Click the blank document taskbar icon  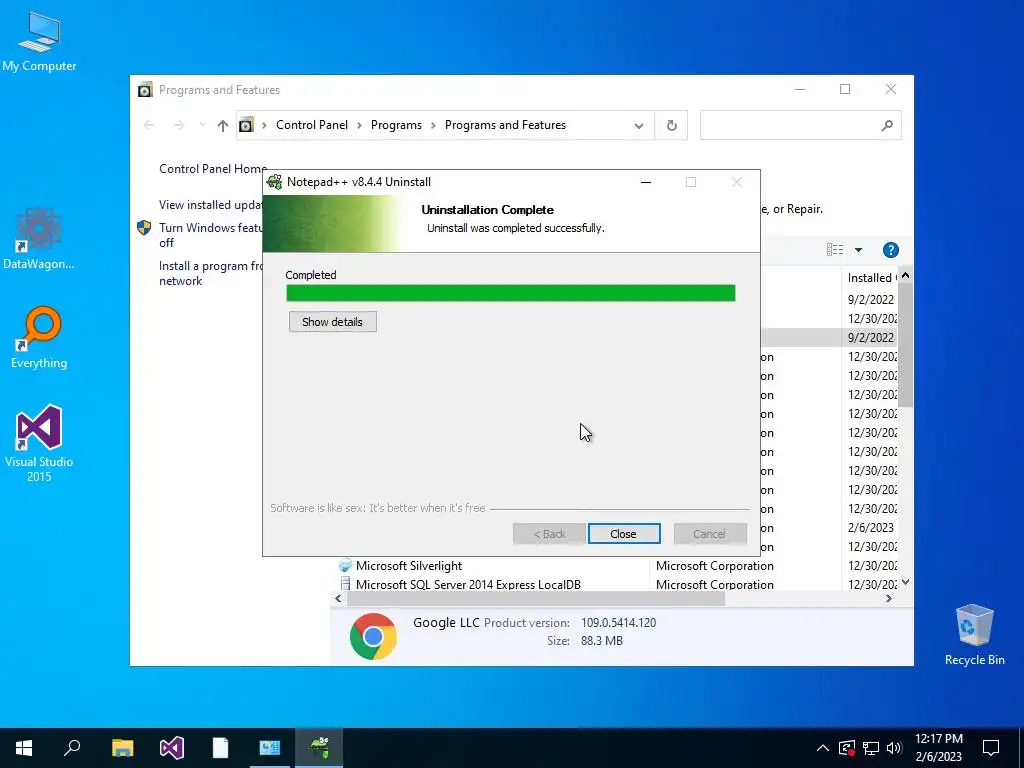pos(221,748)
